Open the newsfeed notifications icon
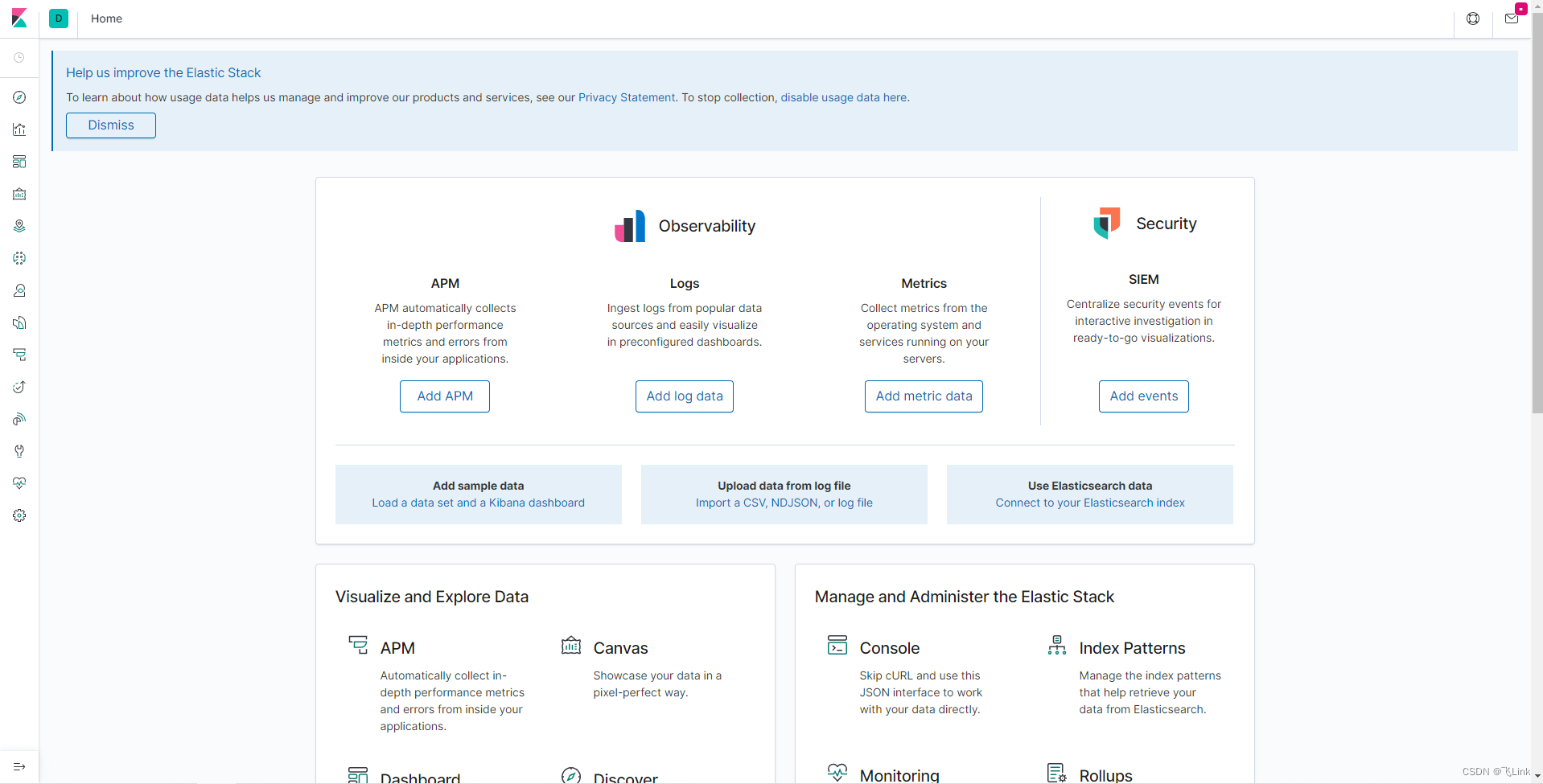Image resolution: width=1543 pixels, height=784 pixels. [1511, 18]
